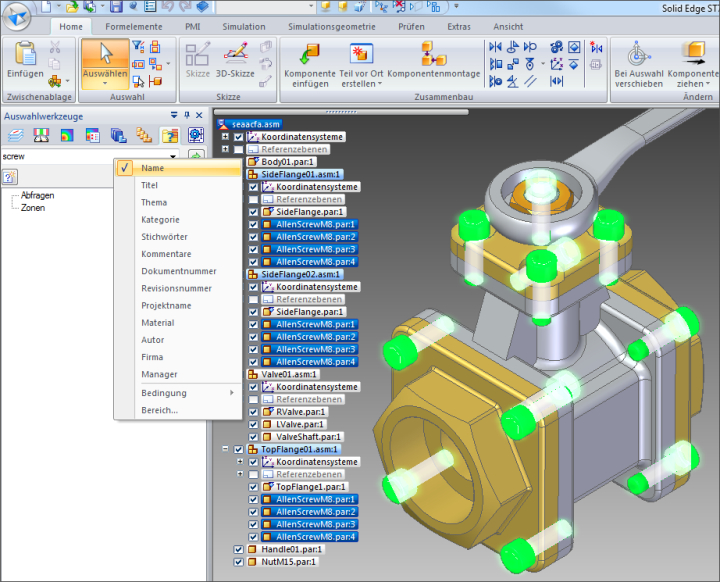Toggle NutM15.par:1 visibility checkbox
720x582 pixels.
pyautogui.click(x=238, y=562)
